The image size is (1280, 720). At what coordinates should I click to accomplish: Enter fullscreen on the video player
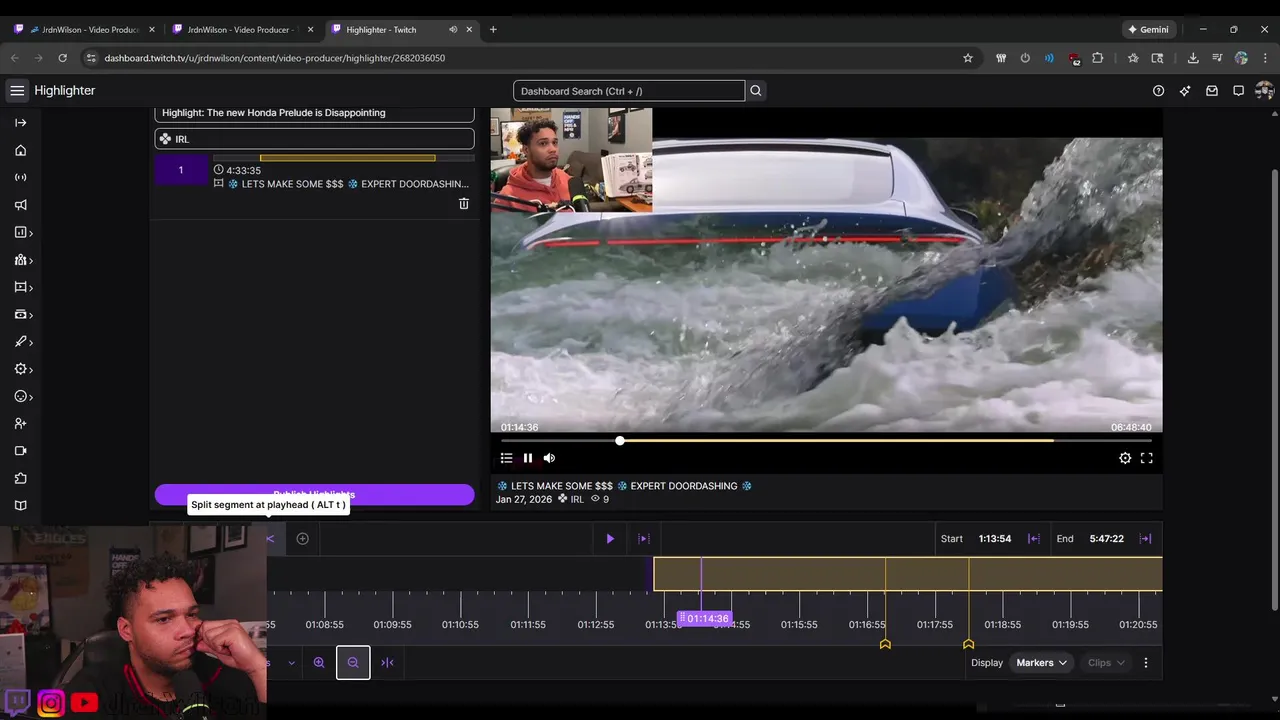1147,458
